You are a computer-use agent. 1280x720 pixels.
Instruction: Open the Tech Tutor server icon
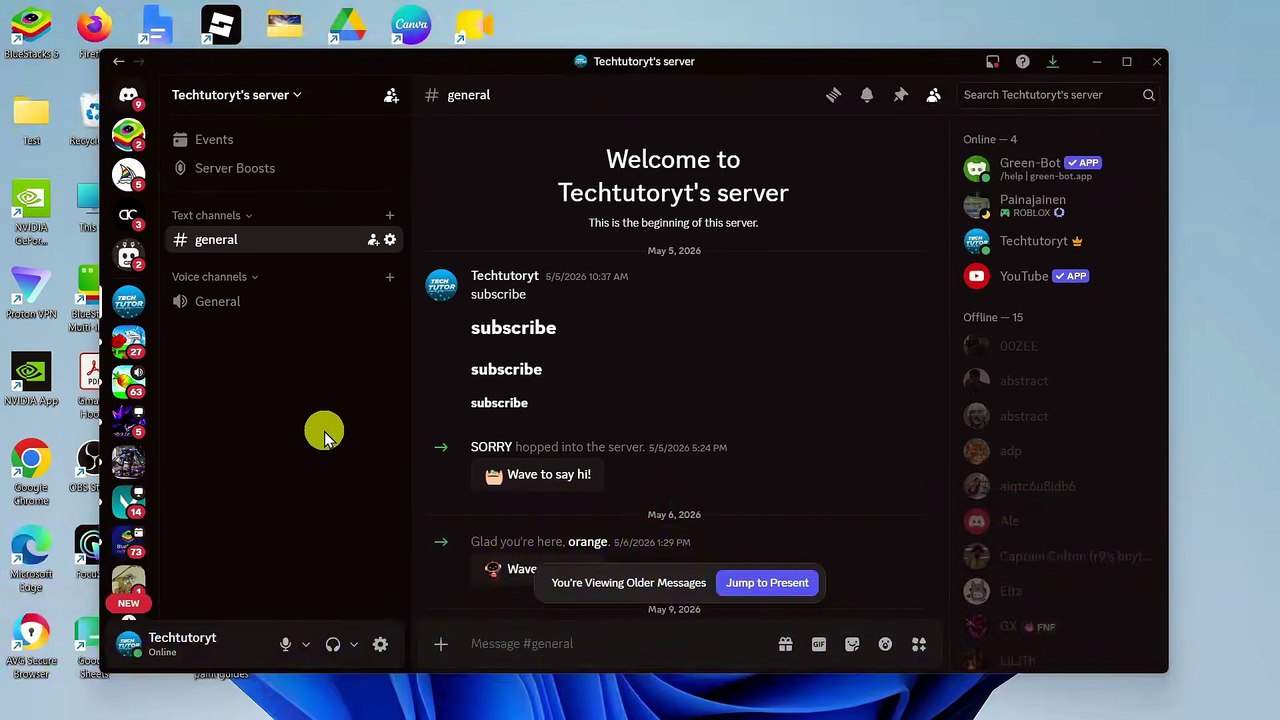128,300
